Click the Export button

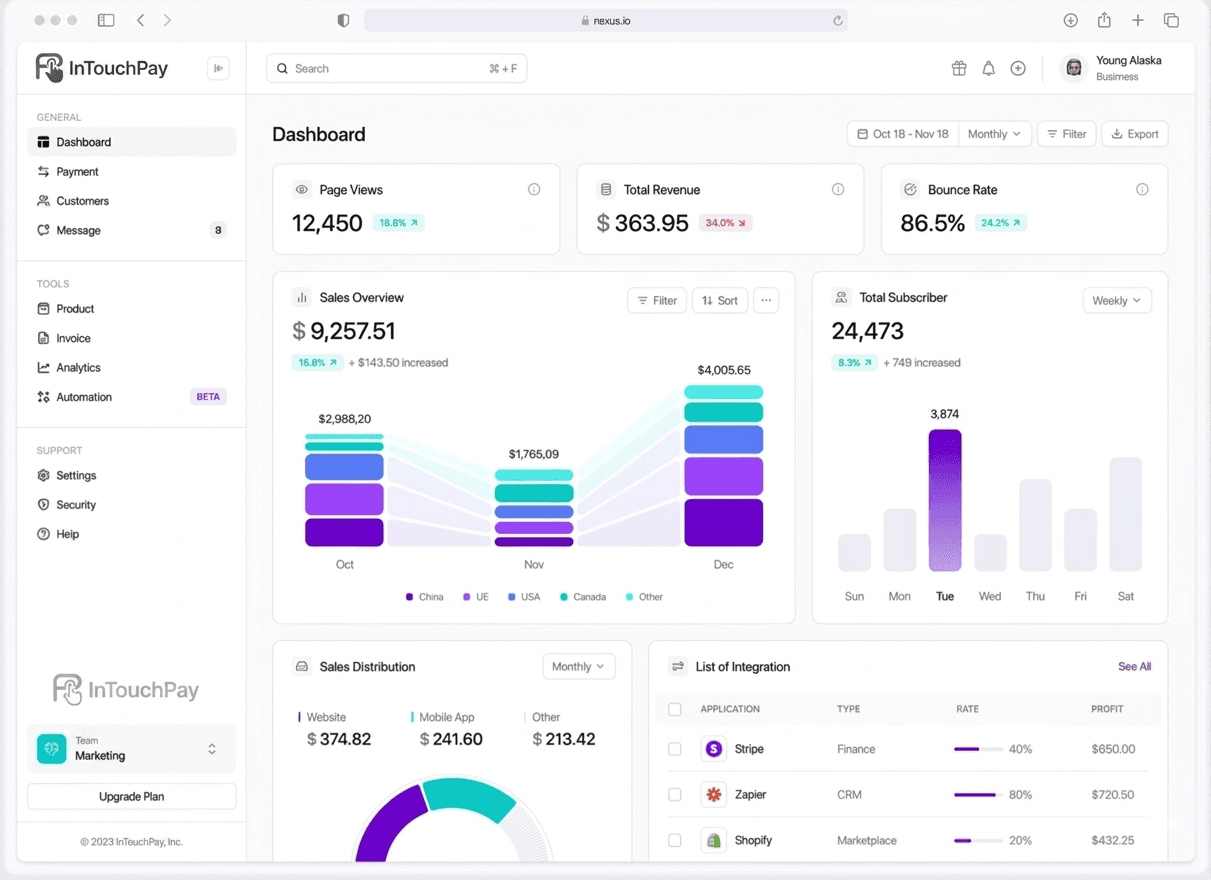click(x=1135, y=134)
